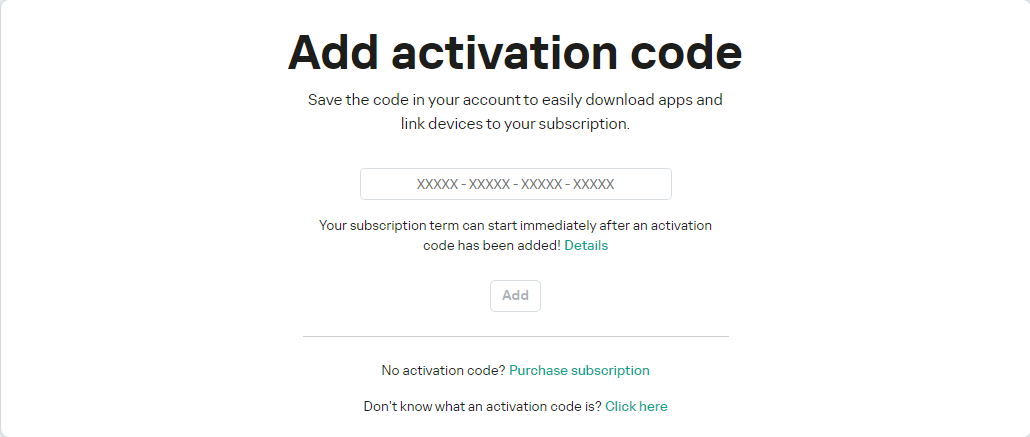Screen dimensions: 1030x437
Task: Click 'link devices to your subscription' line
Action: pos(515,125)
